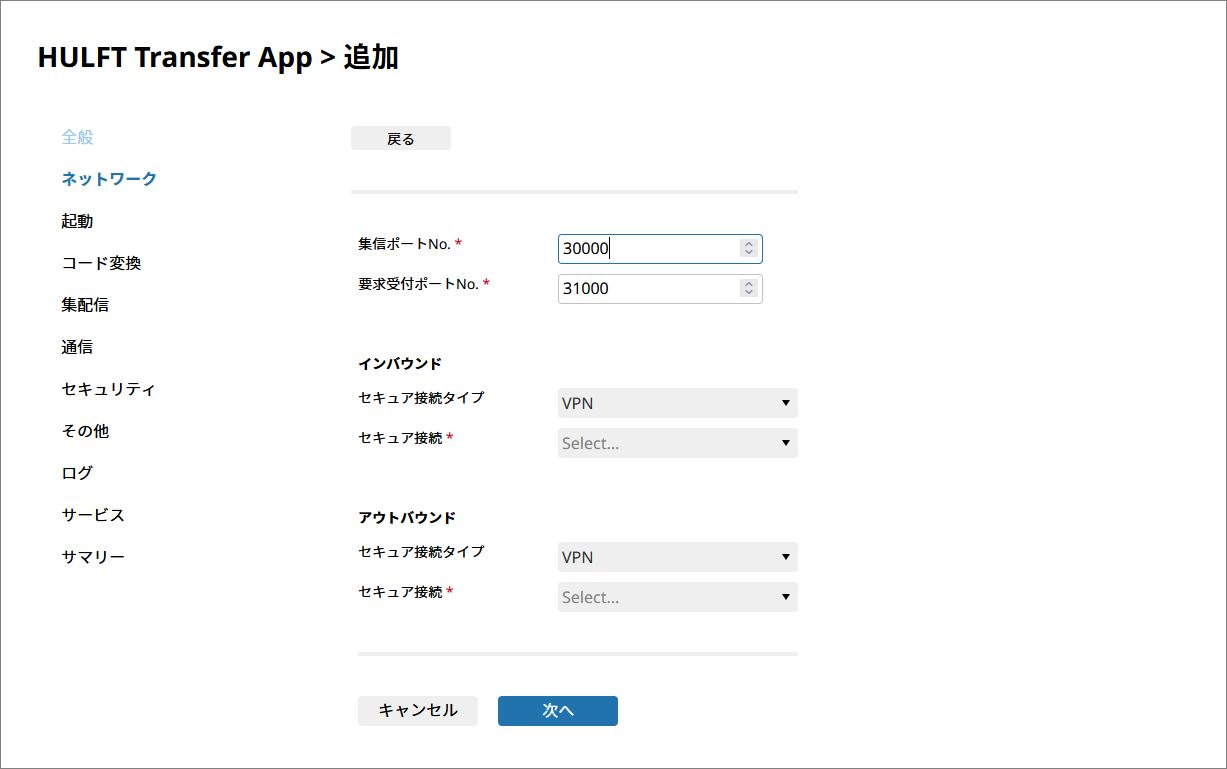Select ネットワーク in the sidebar
The width and height of the screenshot is (1227, 769).
tap(109, 179)
